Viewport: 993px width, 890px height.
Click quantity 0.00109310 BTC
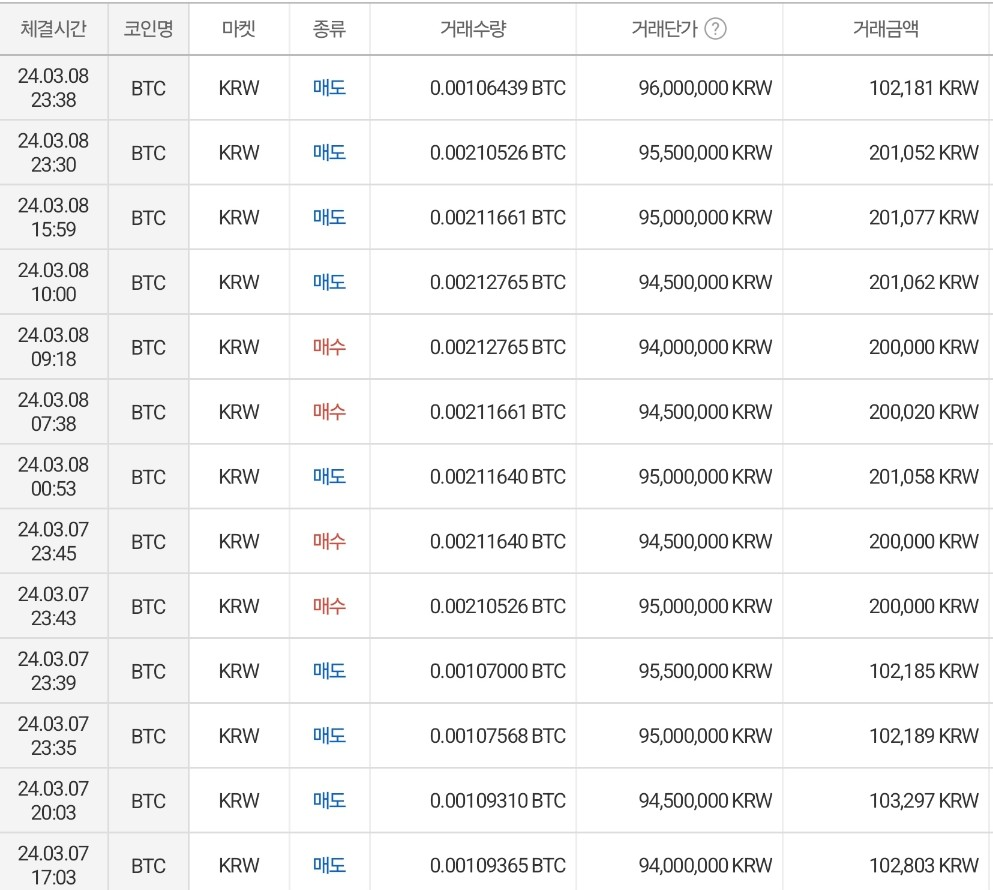(x=498, y=801)
